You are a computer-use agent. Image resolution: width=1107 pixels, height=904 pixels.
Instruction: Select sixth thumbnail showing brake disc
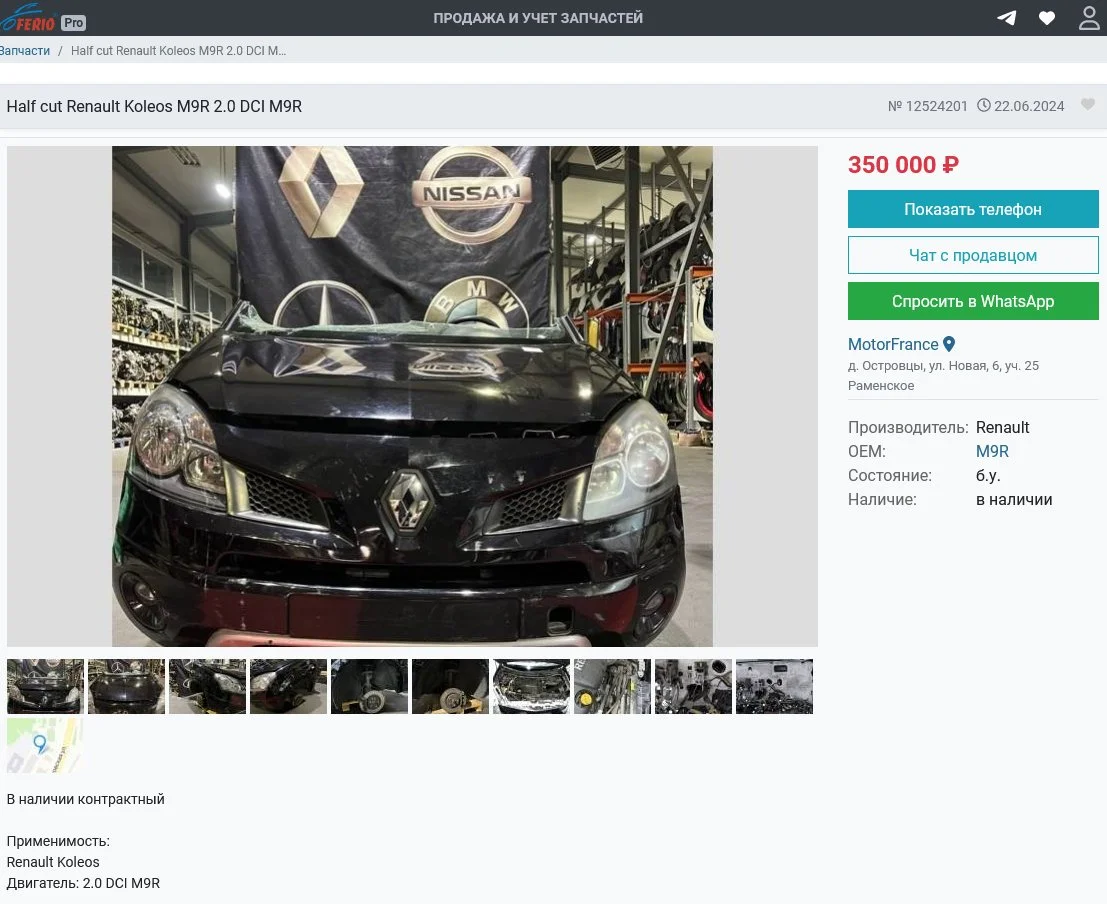click(450, 686)
